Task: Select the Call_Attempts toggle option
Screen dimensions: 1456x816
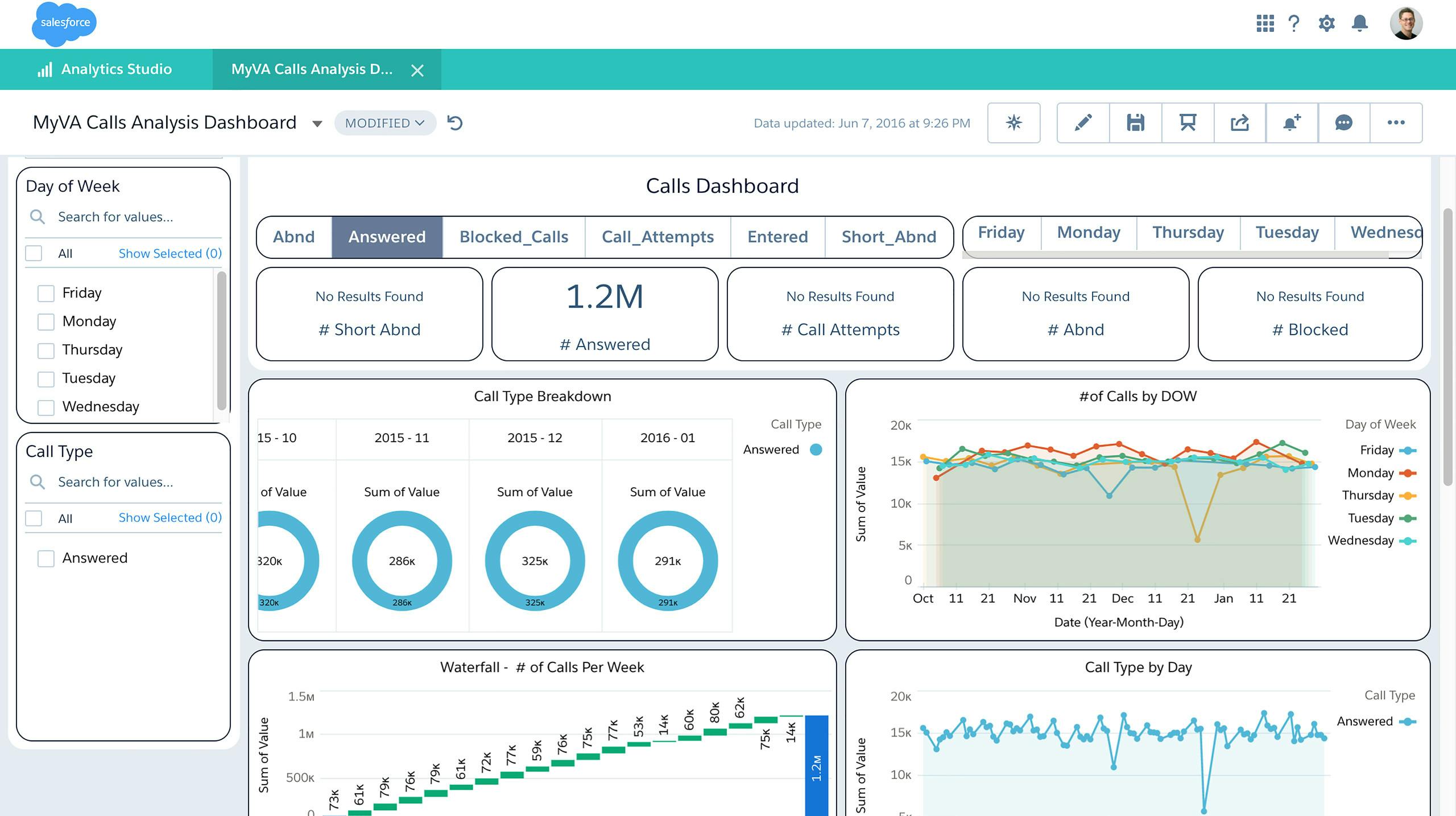Action: (x=657, y=237)
